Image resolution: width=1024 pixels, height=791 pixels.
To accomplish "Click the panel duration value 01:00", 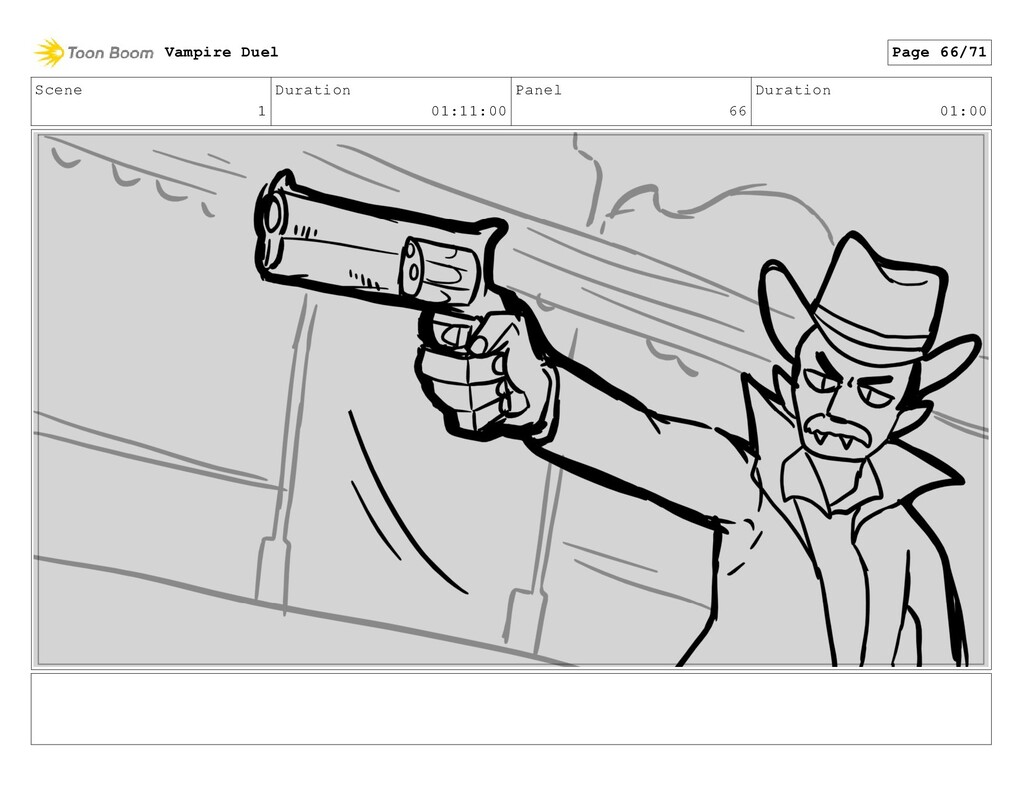I will click(x=963, y=111).
